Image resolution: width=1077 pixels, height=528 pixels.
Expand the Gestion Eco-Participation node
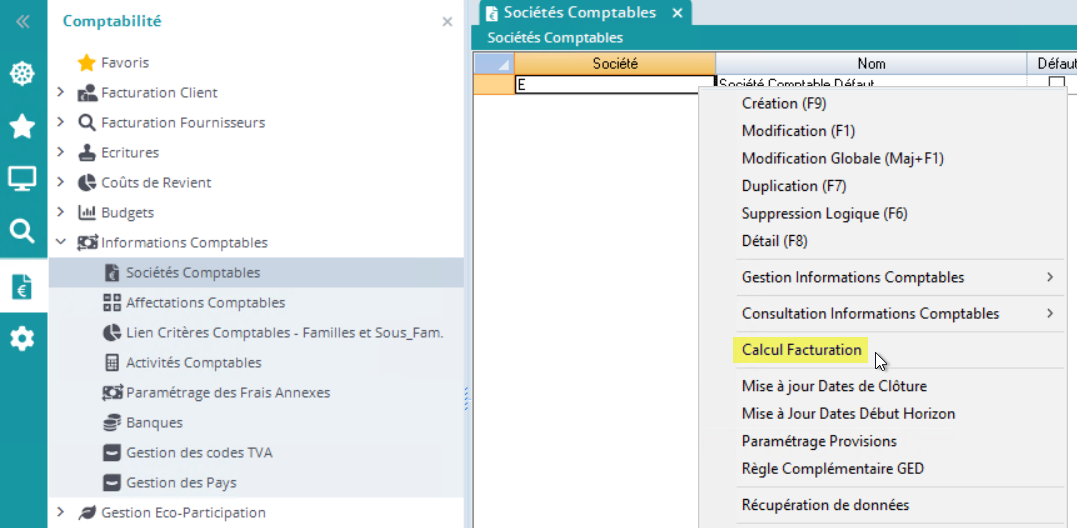click(x=61, y=513)
